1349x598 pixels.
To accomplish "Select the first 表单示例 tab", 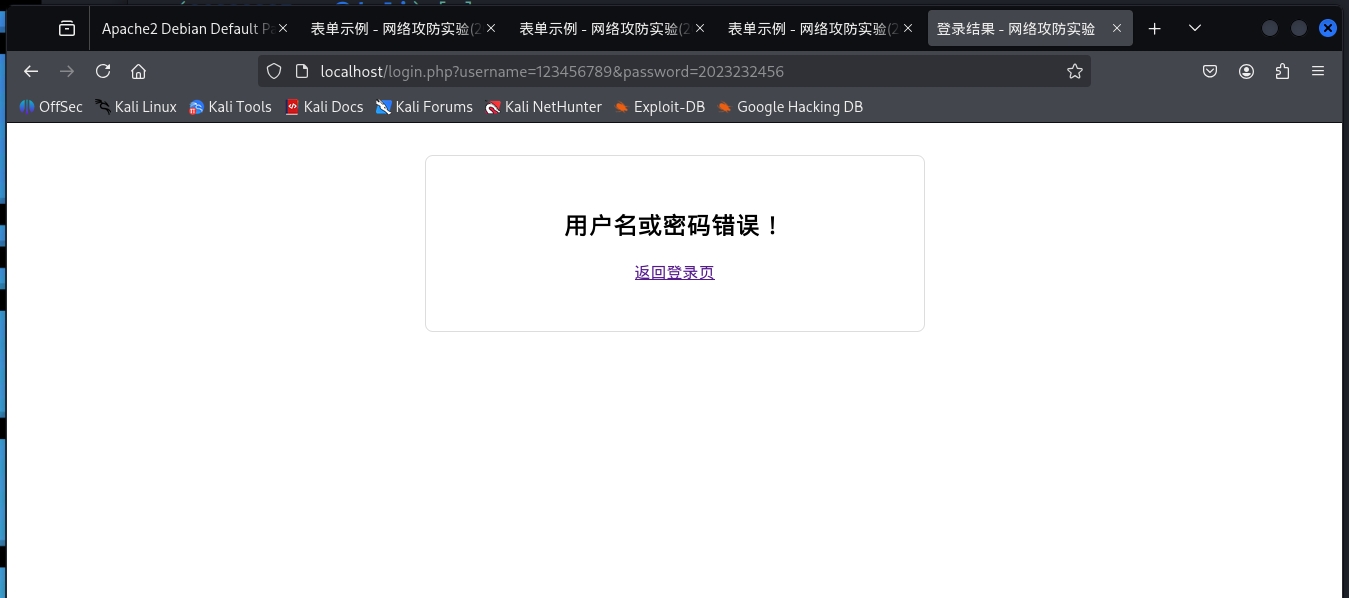I will pyautogui.click(x=390, y=28).
